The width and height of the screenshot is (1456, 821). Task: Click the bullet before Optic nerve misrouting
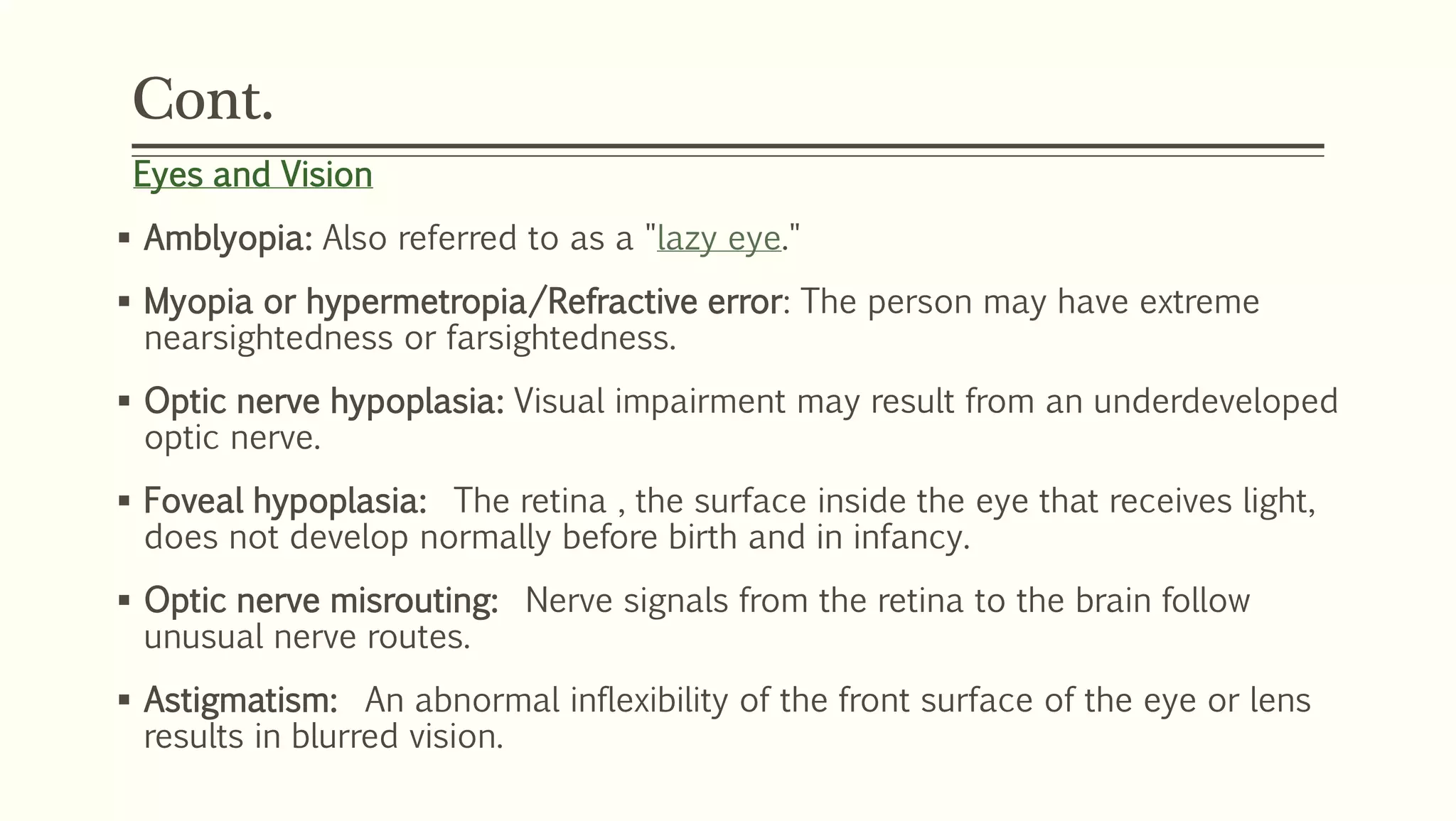click(124, 600)
